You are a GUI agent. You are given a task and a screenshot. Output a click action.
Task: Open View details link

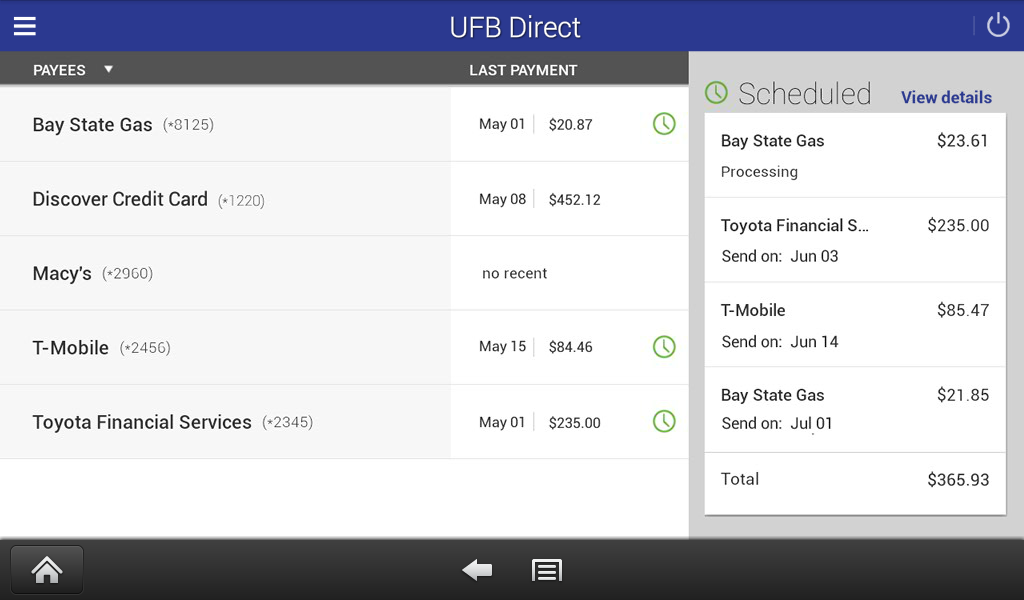pyautogui.click(x=946, y=97)
